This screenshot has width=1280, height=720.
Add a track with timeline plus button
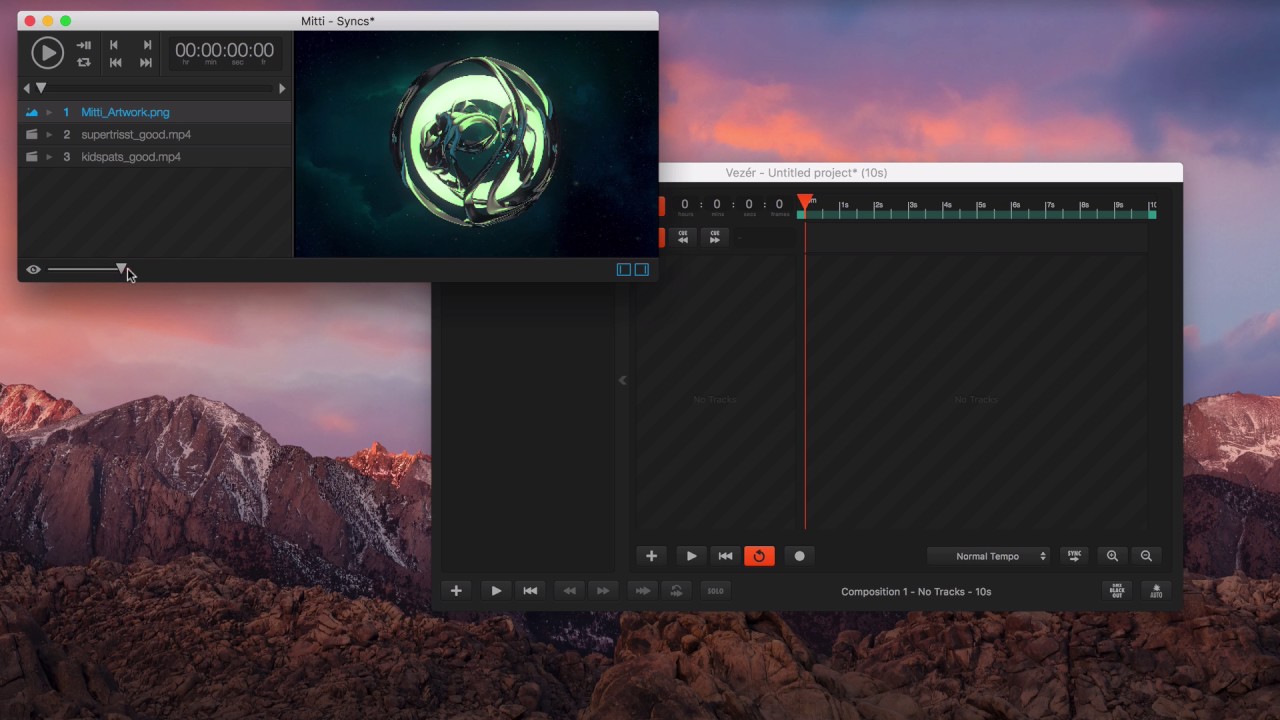651,556
